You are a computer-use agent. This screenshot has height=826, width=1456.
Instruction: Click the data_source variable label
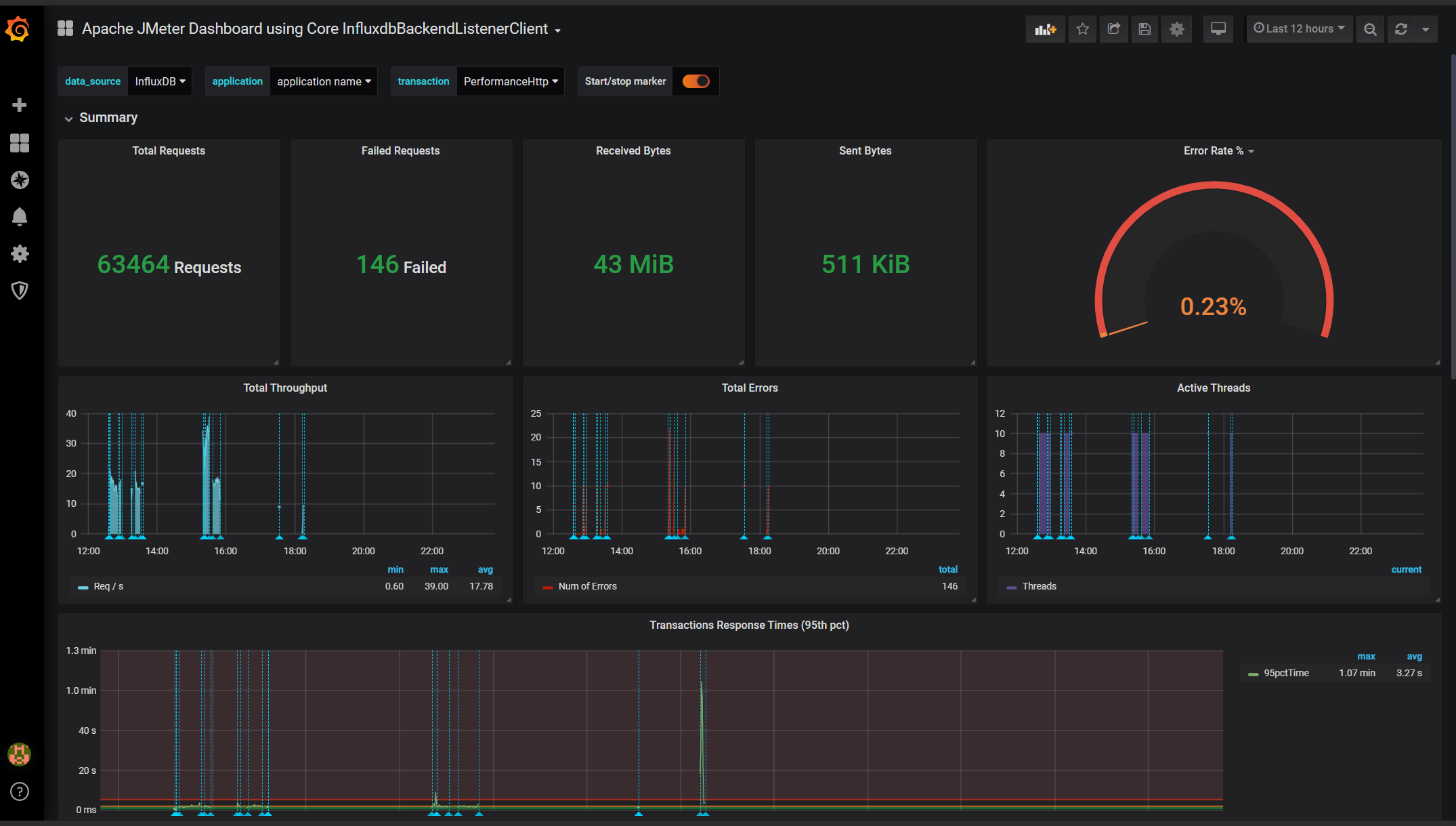click(x=93, y=81)
